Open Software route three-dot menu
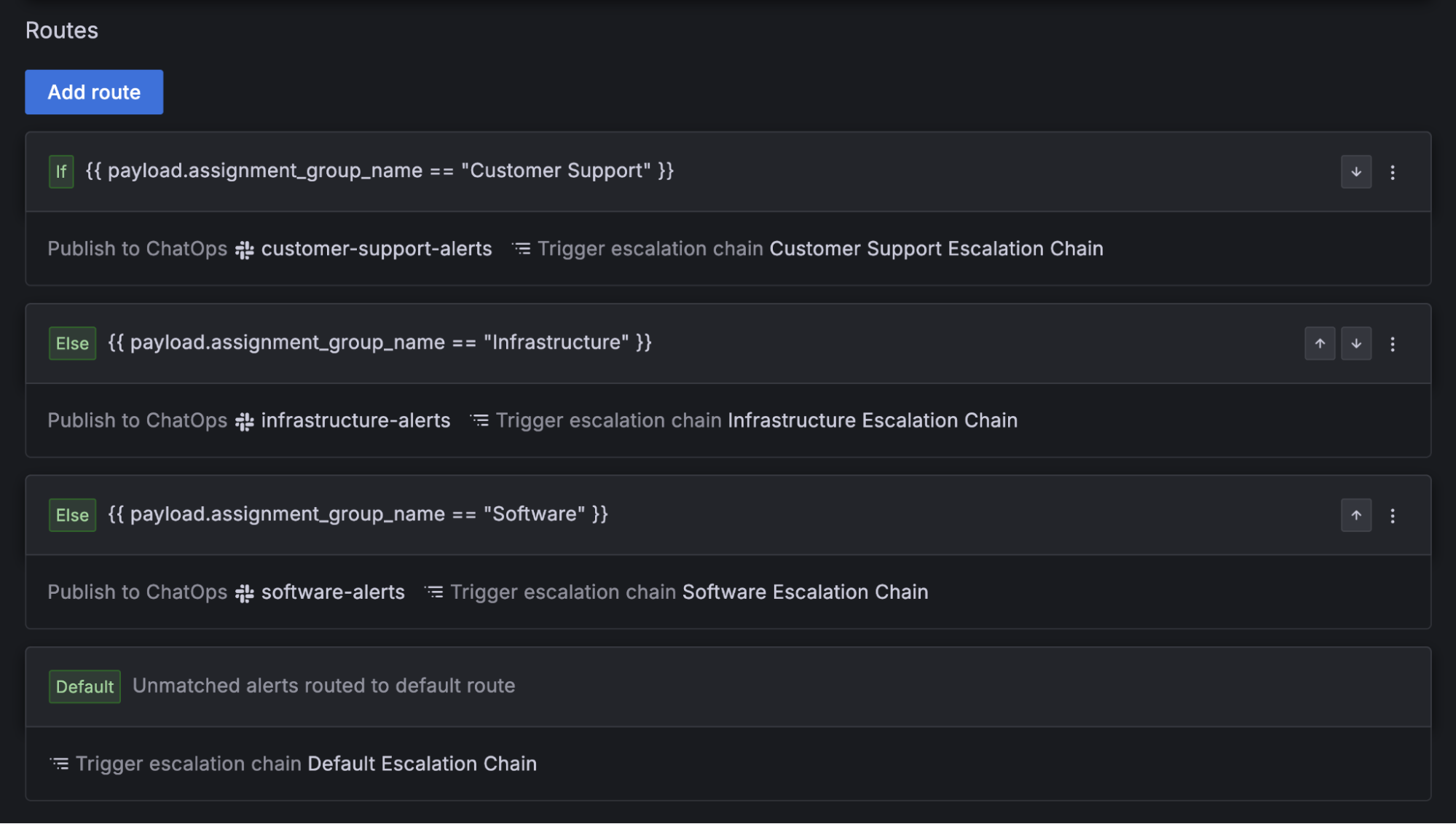 1392,516
